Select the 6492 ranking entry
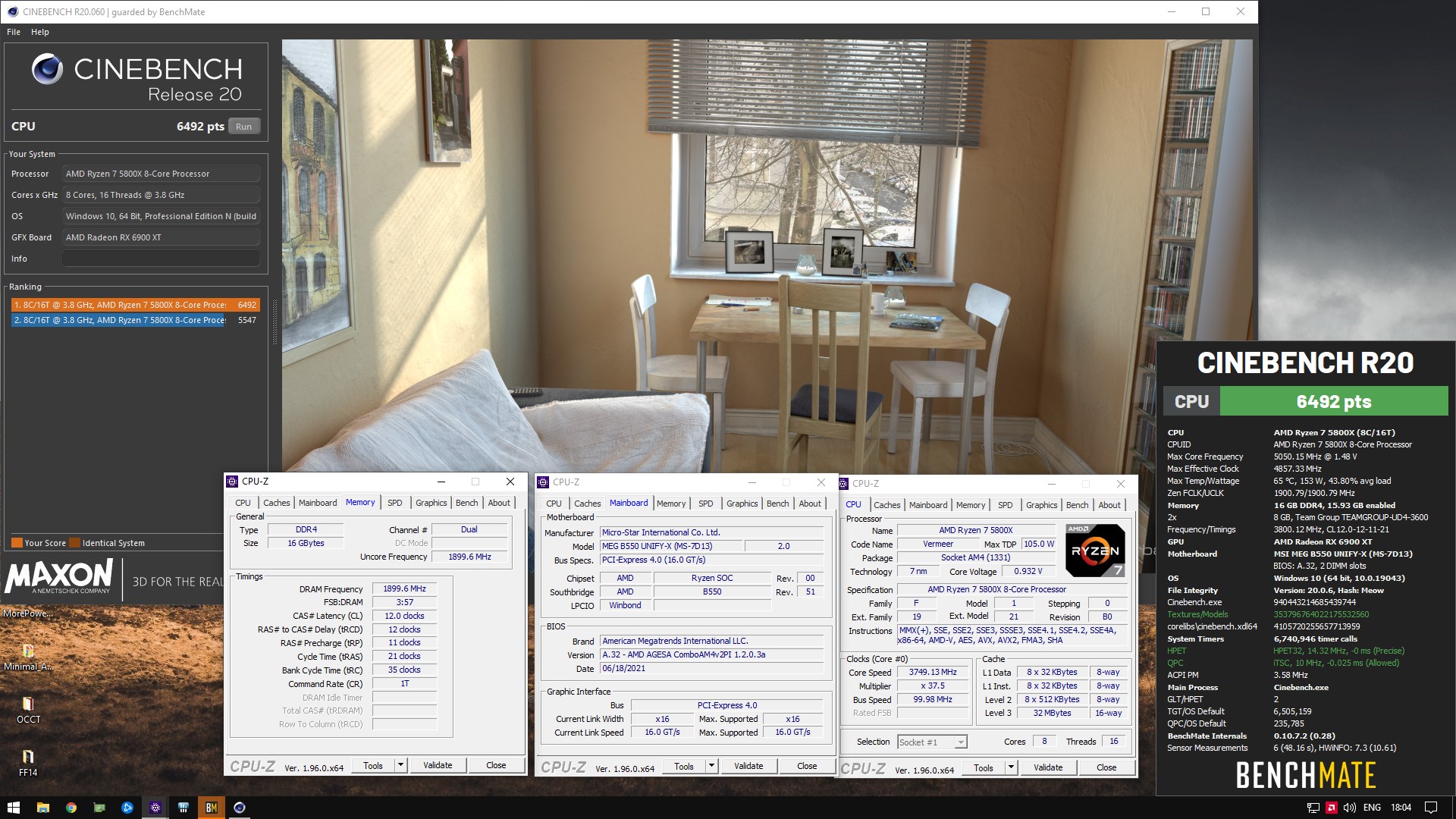This screenshot has height=819, width=1456. (x=135, y=305)
